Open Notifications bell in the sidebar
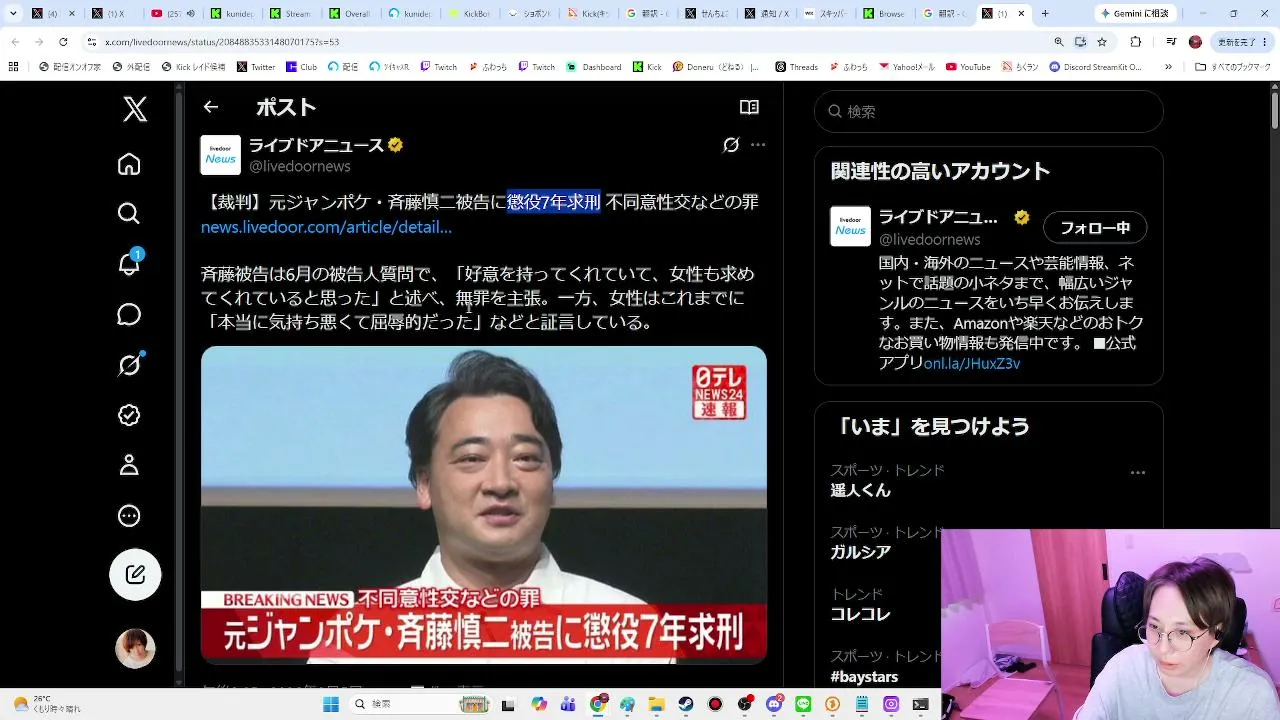The height and width of the screenshot is (720, 1280). tap(129, 263)
